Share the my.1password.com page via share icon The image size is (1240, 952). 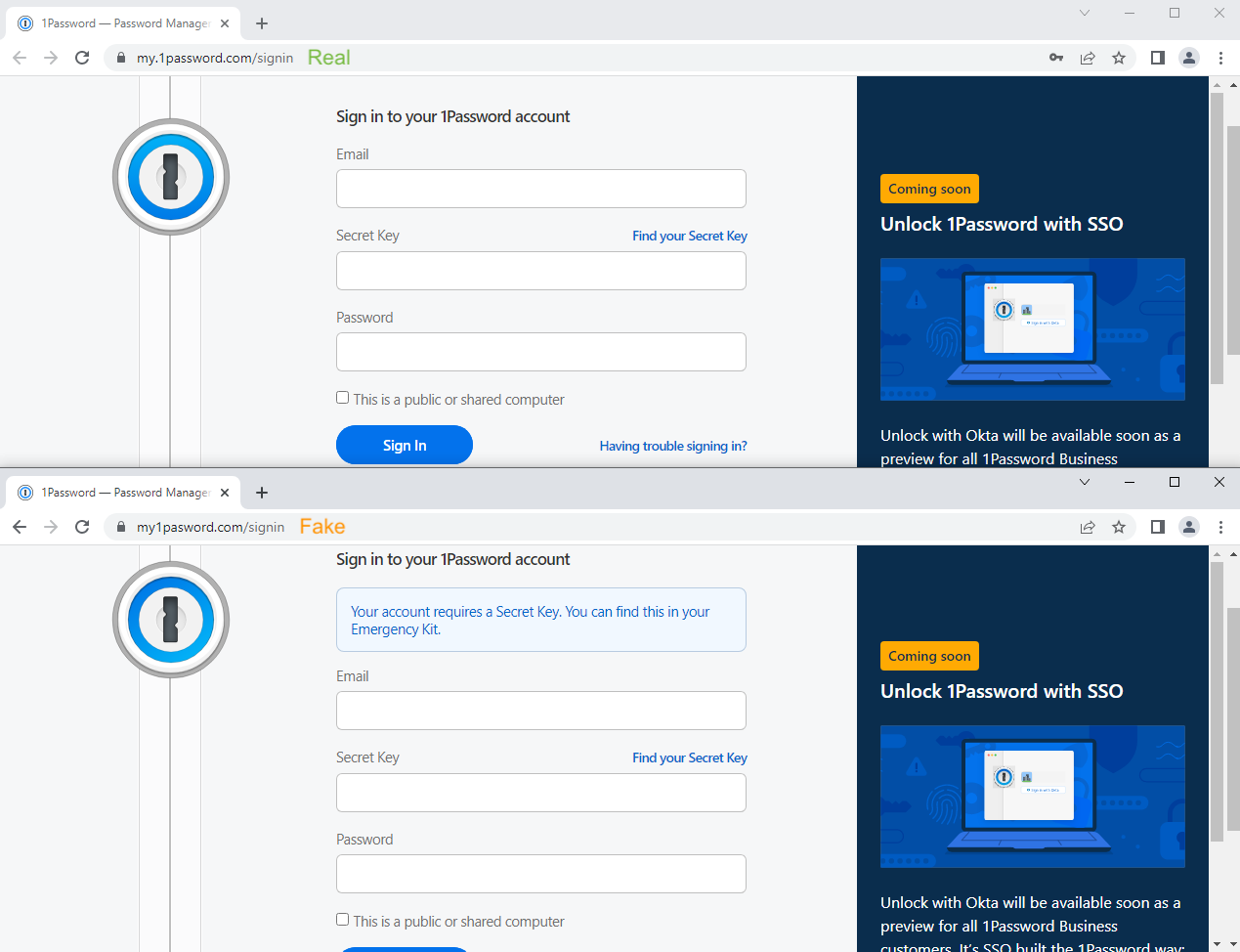tap(1088, 58)
